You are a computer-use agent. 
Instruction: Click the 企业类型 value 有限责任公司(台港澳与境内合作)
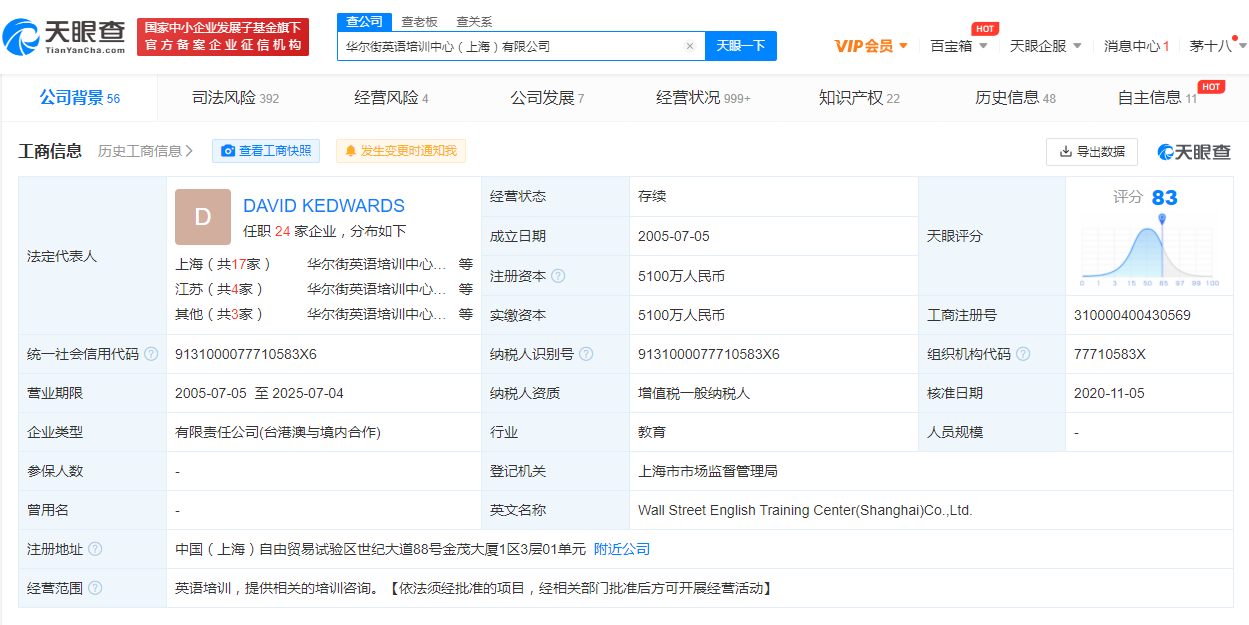(x=278, y=432)
